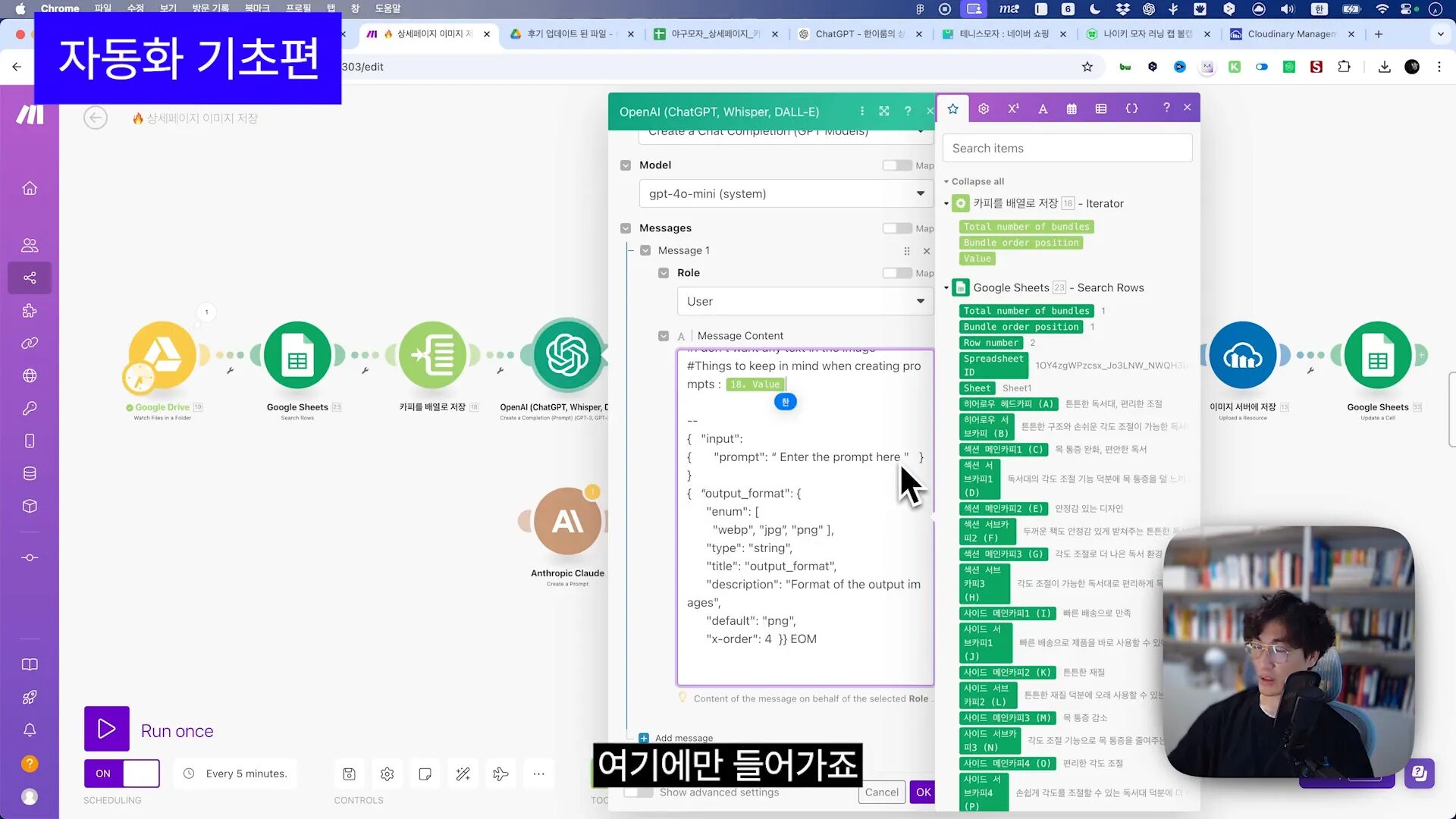Remove Message 1 with its X
This screenshot has width=1456, height=819.
pyautogui.click(x=926, y=251)
